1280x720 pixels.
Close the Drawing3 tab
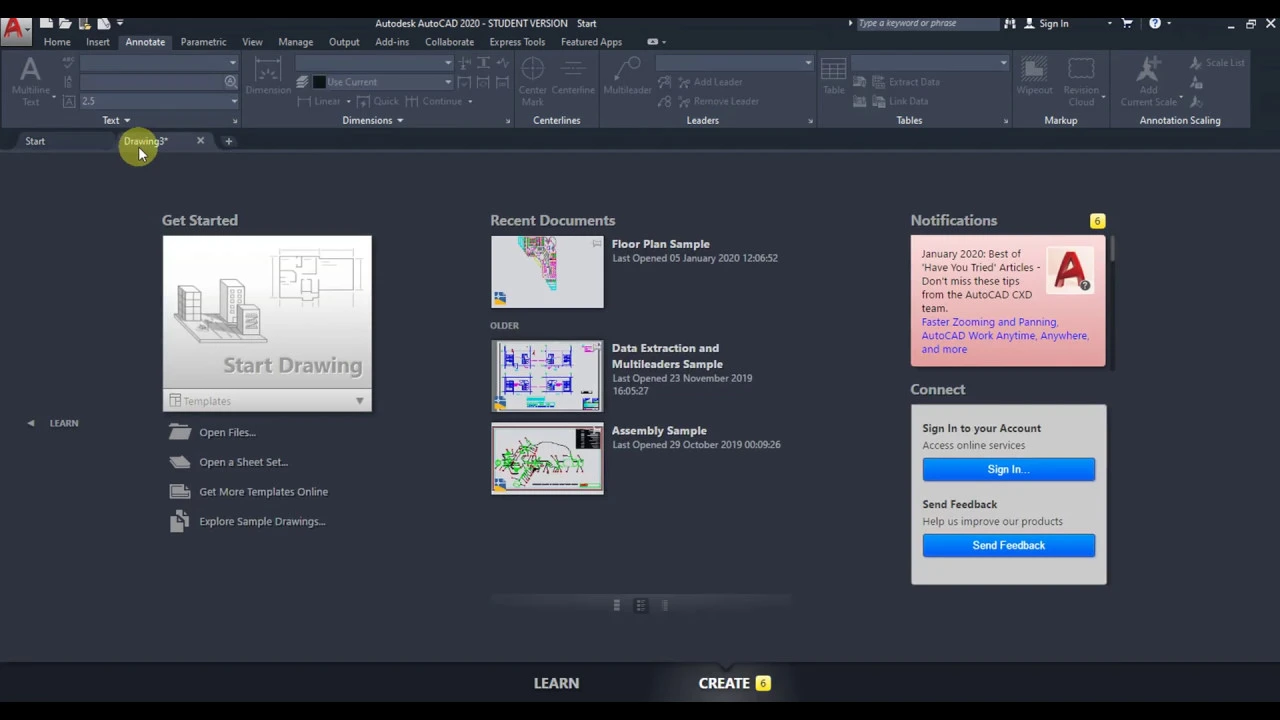(x=200, y=141)
